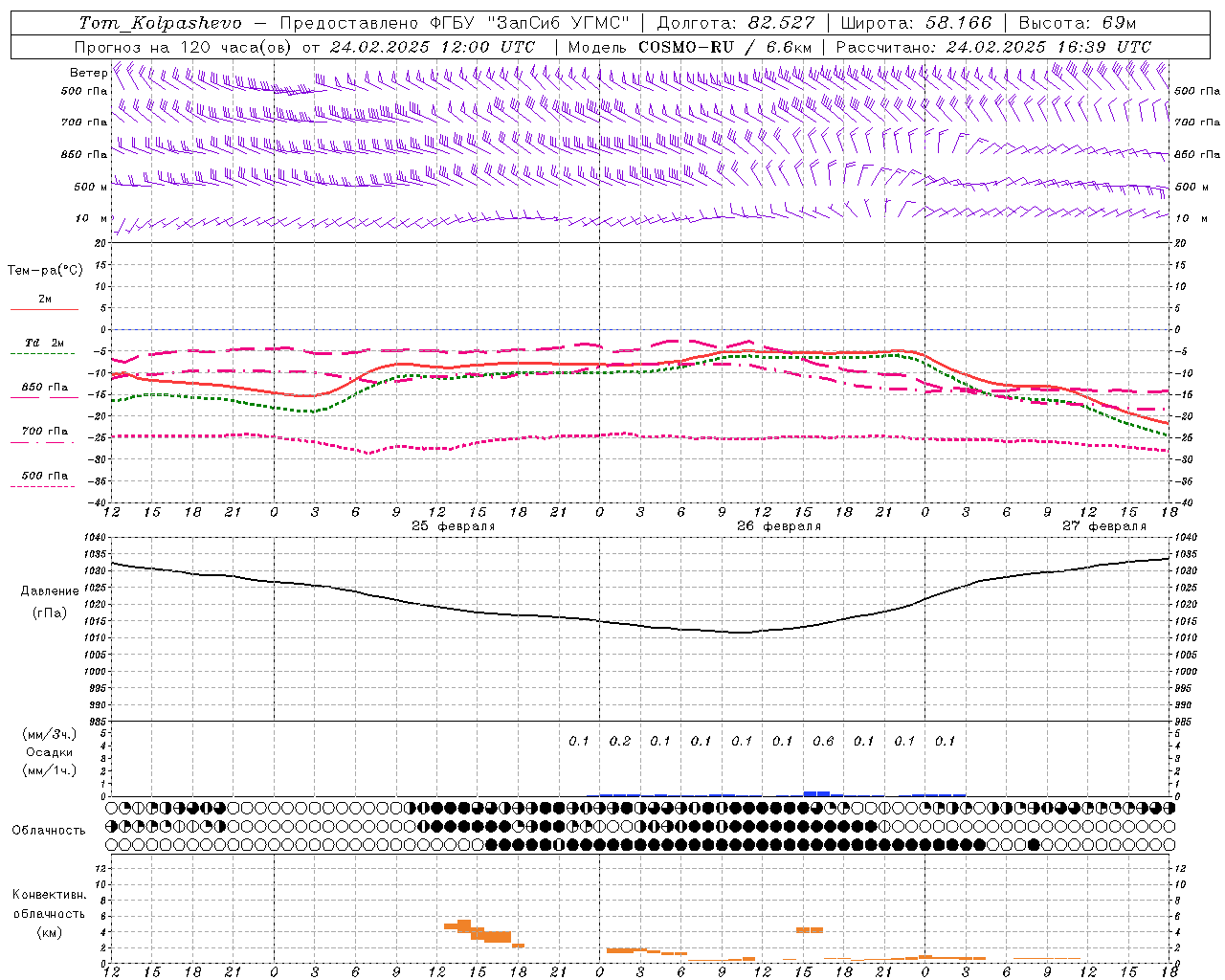The width and height of the screenshot is (1225, 980).
Task: Click the tallest orange convective cloud block
Action: point(464,925)
